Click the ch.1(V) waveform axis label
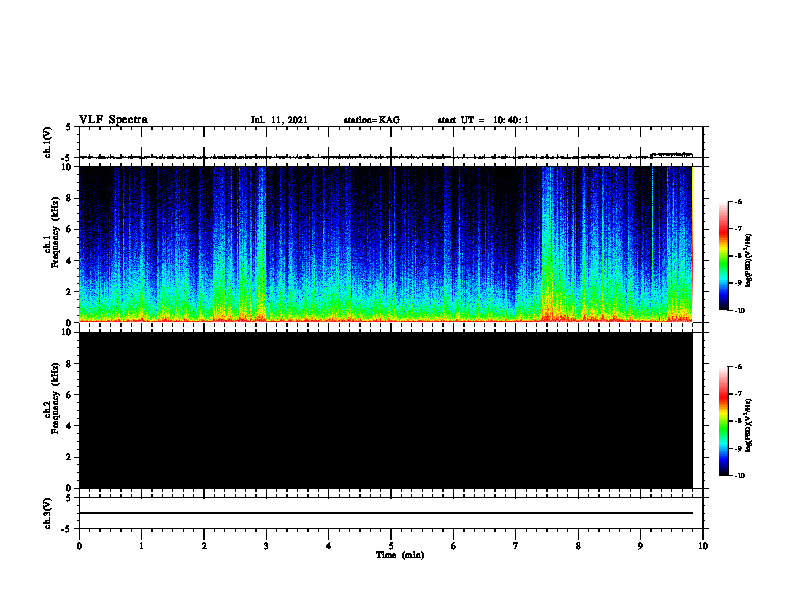 47,142
